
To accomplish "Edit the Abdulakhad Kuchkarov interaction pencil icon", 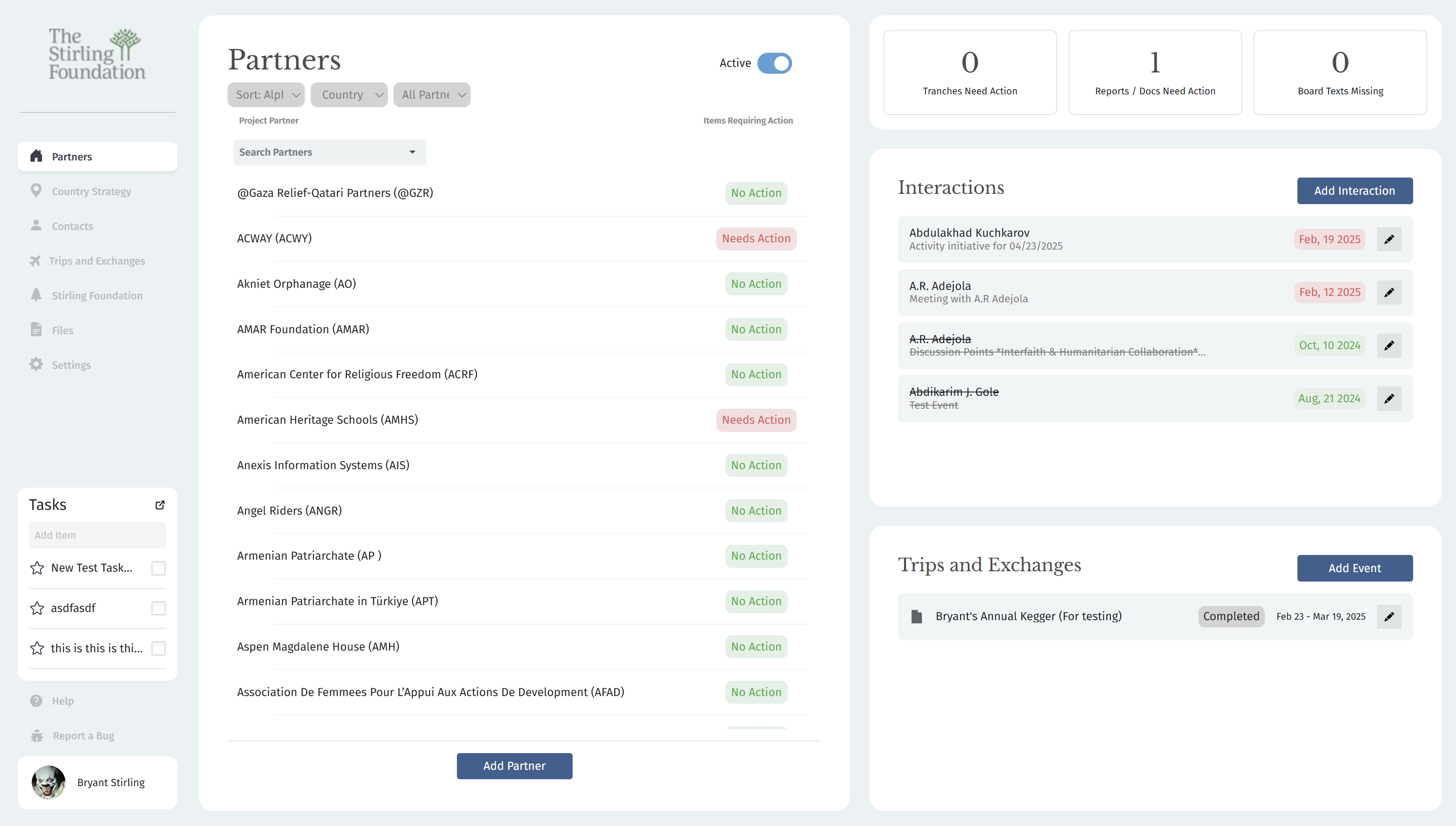I will click(x=1389, y=239).
